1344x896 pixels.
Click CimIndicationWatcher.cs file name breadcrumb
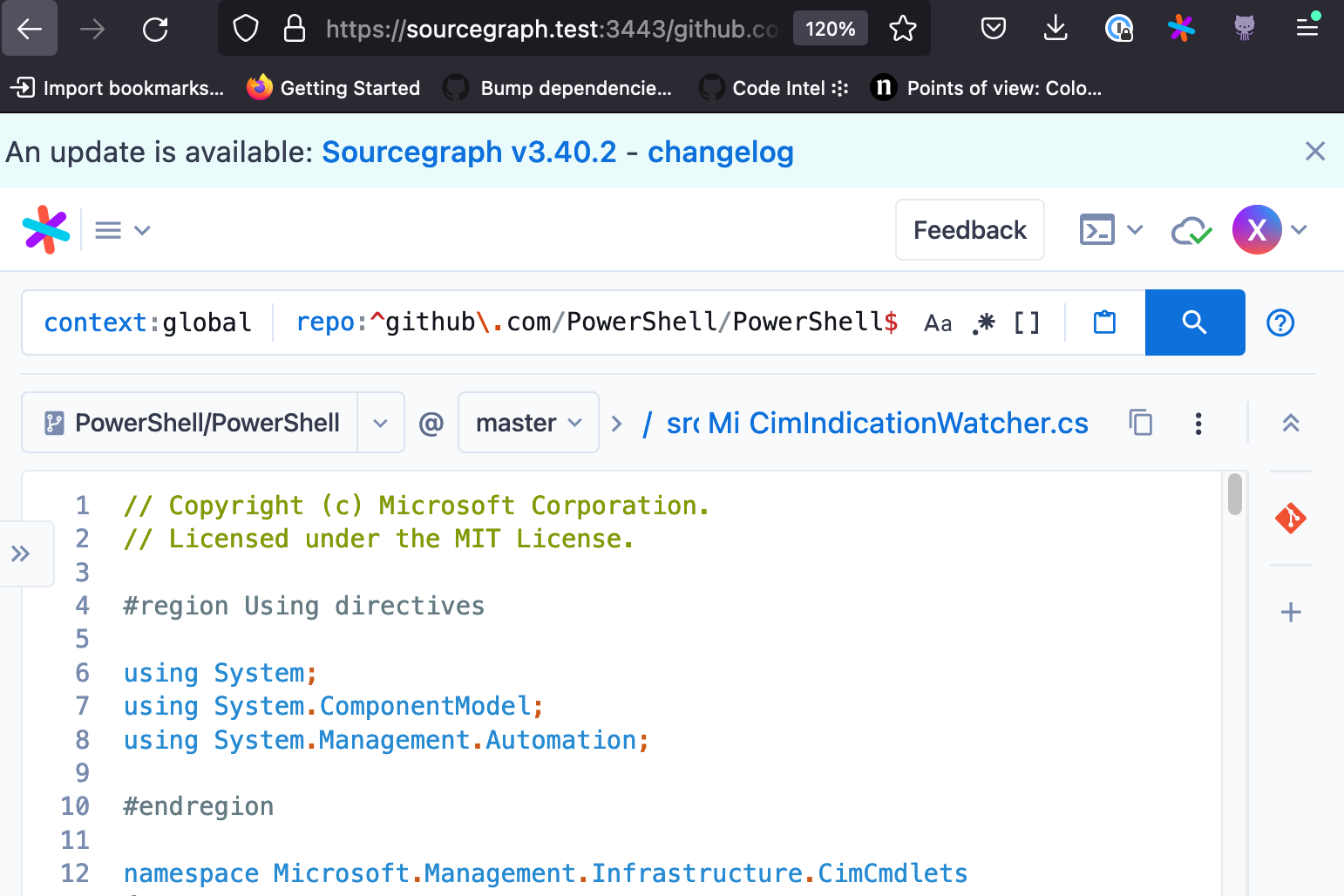coord(919,423)
